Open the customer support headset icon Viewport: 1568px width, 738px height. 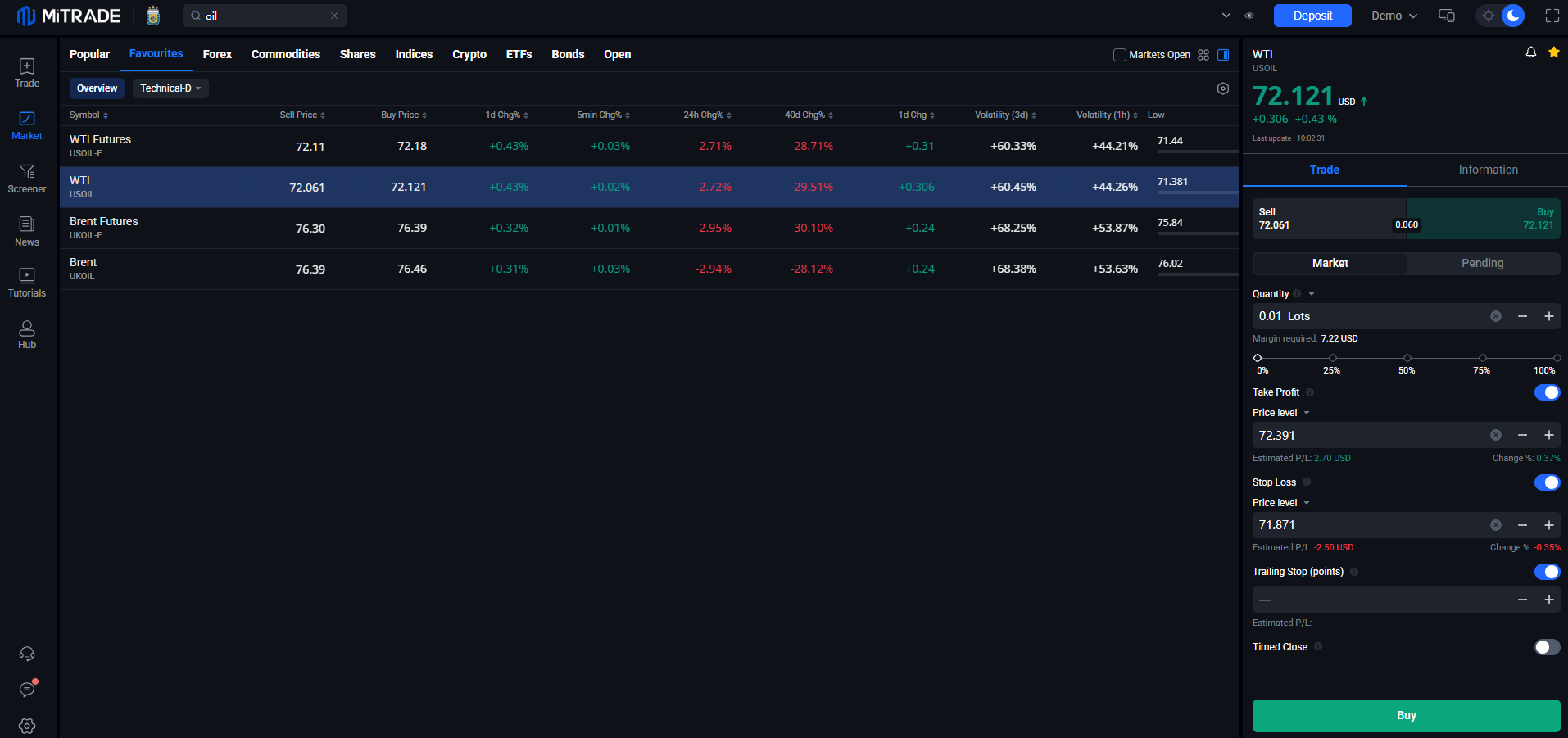27,654
